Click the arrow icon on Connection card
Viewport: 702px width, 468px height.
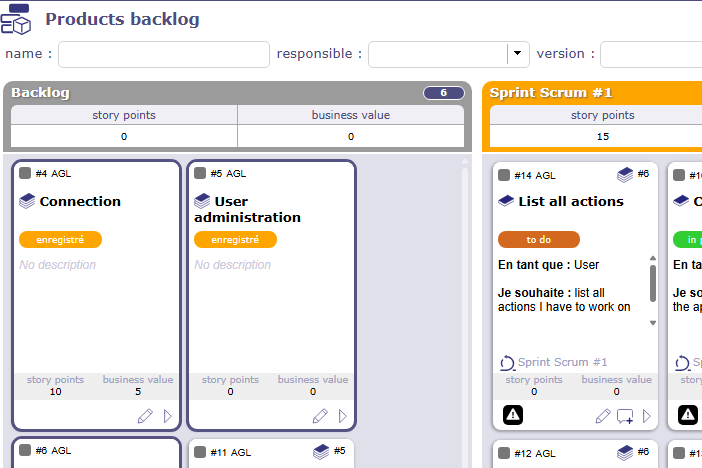167,416
